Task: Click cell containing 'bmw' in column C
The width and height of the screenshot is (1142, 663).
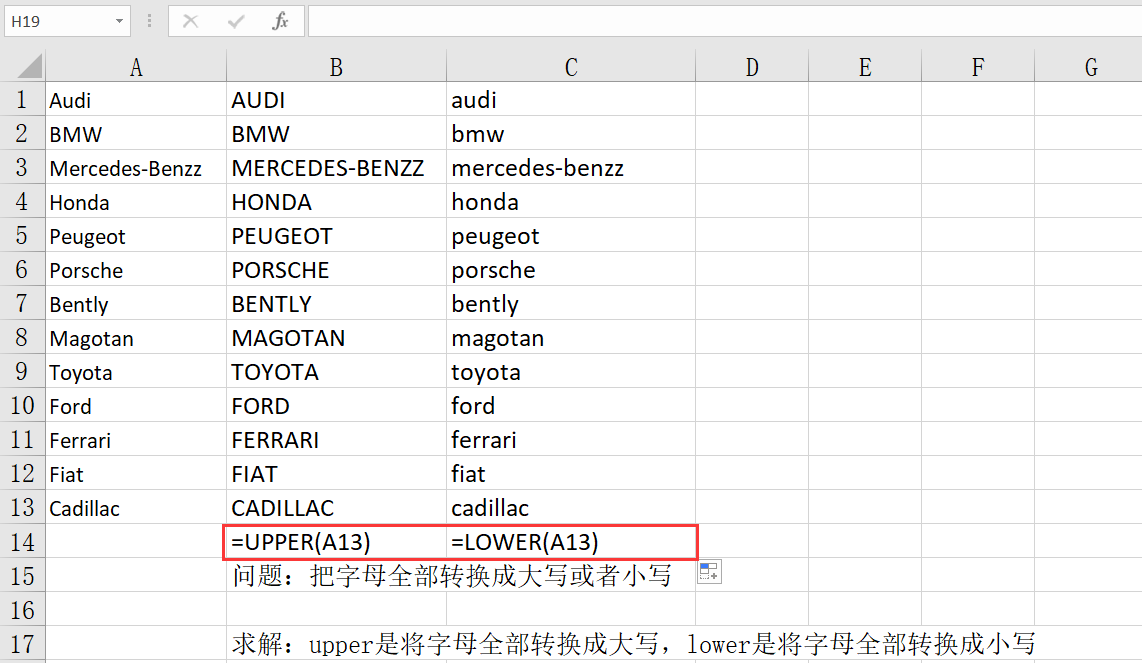Action: point(571,133)
